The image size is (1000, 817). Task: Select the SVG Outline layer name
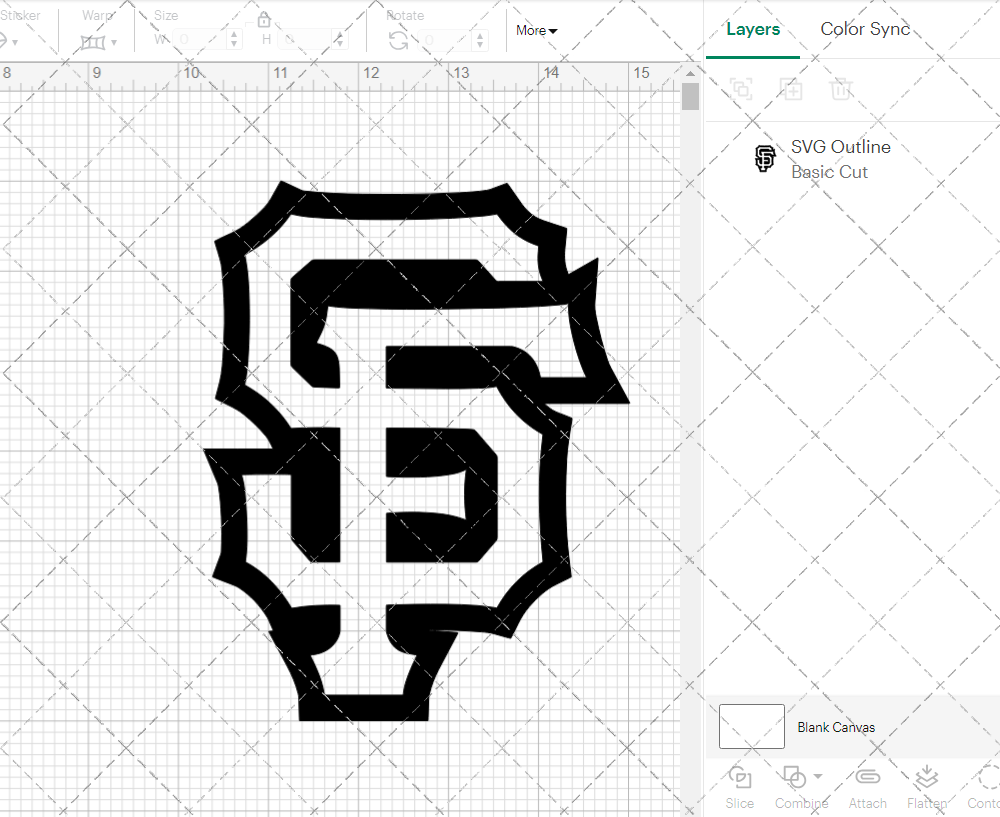(x=841, y=147)
